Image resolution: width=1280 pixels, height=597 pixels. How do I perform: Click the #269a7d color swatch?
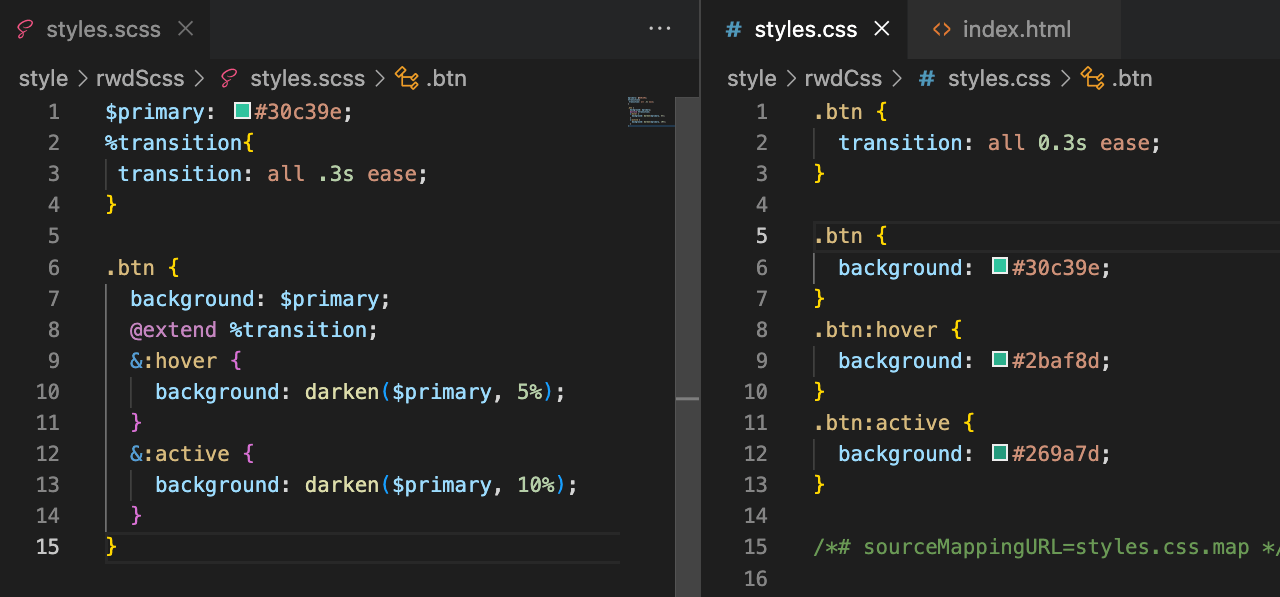[999, 453]
